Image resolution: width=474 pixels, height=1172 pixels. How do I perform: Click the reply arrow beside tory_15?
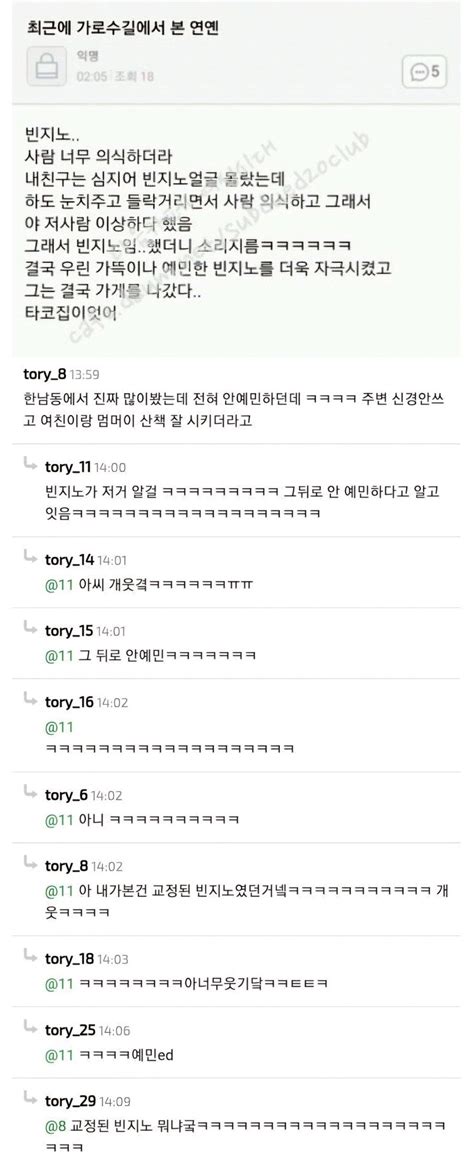point(30,629)
